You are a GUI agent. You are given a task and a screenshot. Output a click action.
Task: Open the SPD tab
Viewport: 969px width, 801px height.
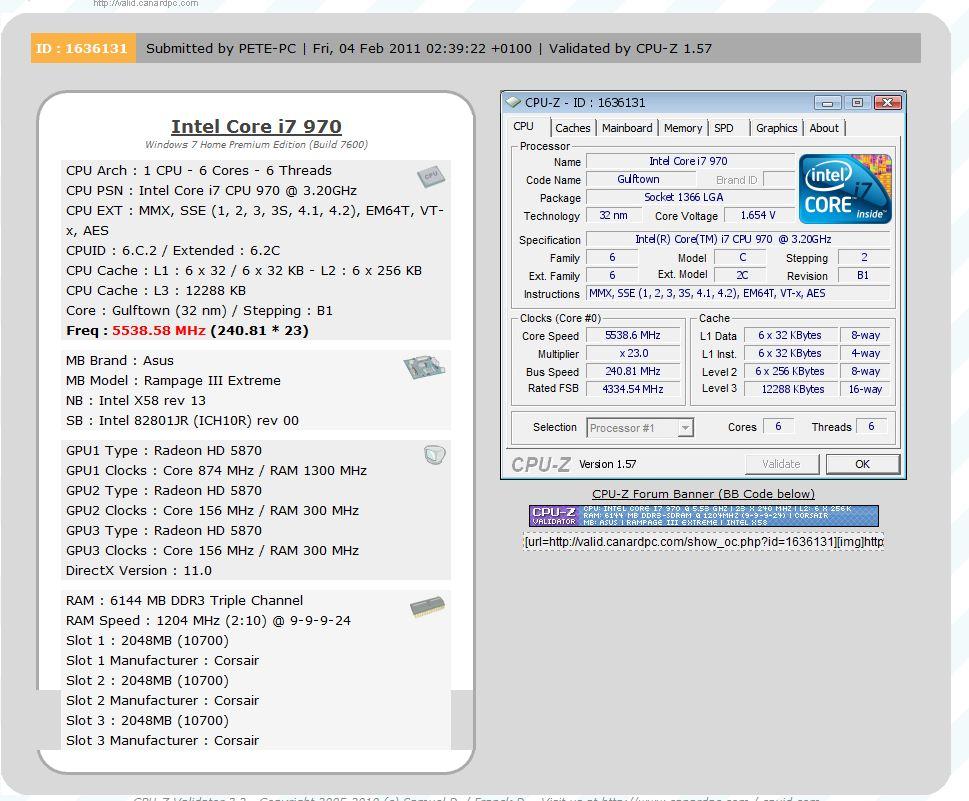click(724, 128)
